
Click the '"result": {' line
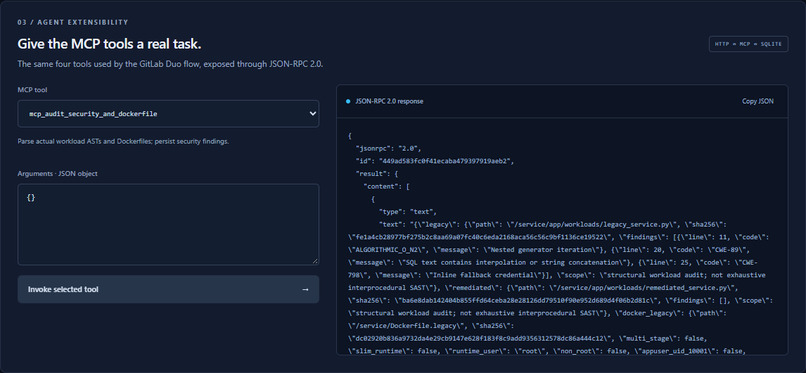377,174
